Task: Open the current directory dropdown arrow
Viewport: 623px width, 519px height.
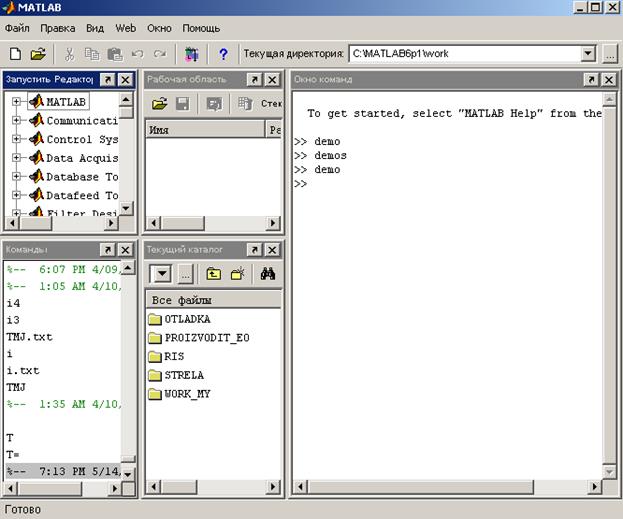Action: (x=588, y=54)
